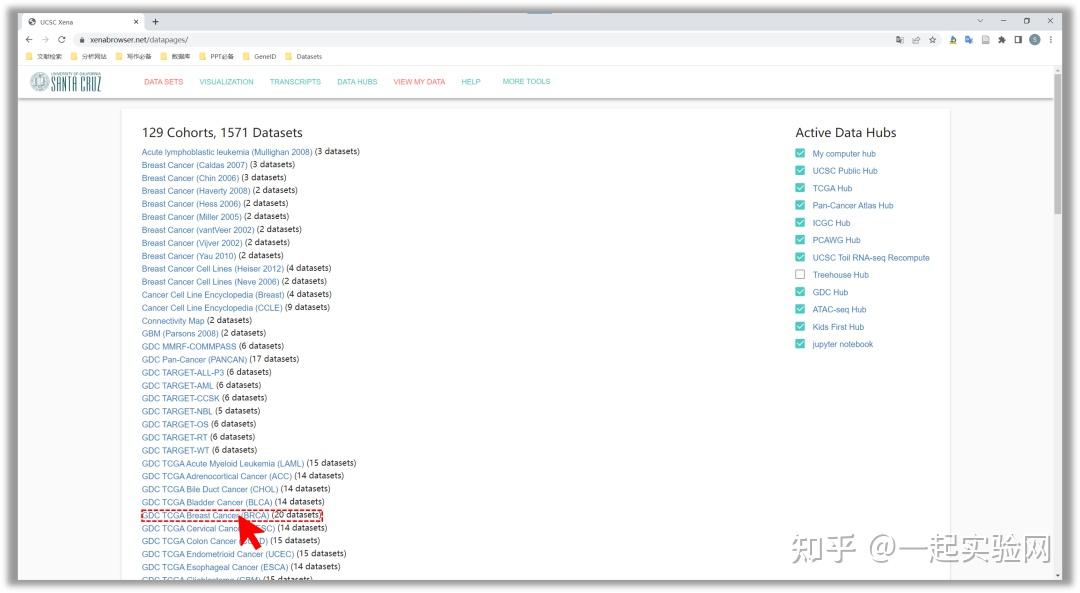Go back using the browser back arrow

[29, 40]
